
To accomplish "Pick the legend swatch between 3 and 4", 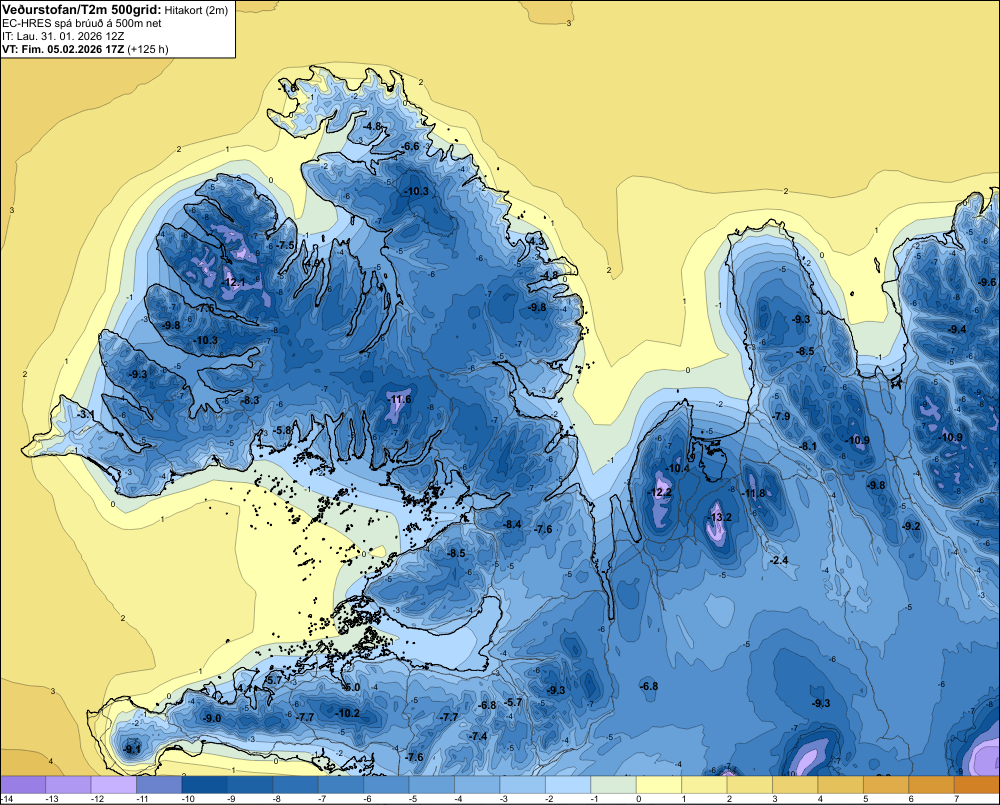I will [796, 785].
